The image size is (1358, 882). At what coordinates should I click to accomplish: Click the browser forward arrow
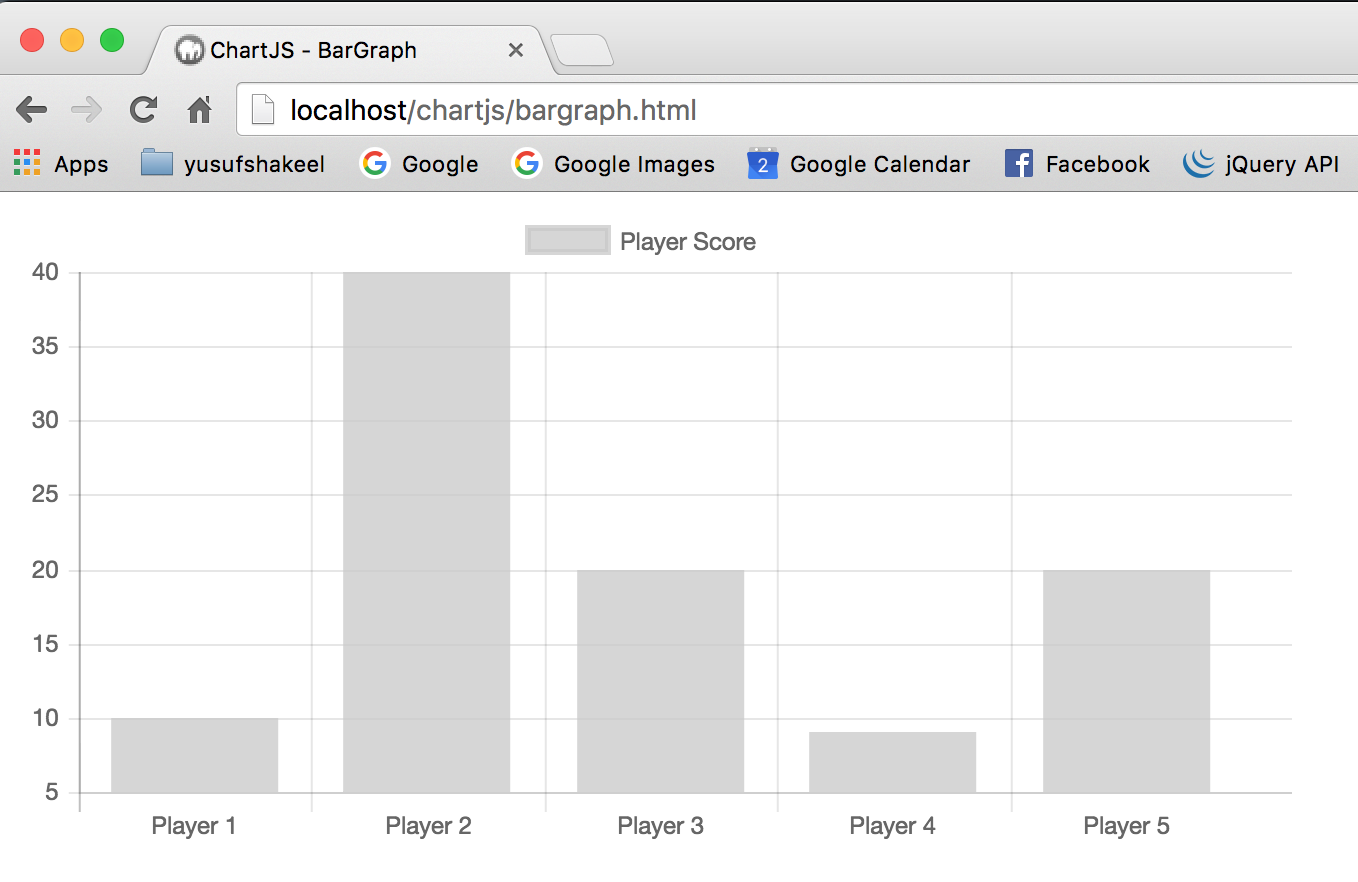coord(88,110)
